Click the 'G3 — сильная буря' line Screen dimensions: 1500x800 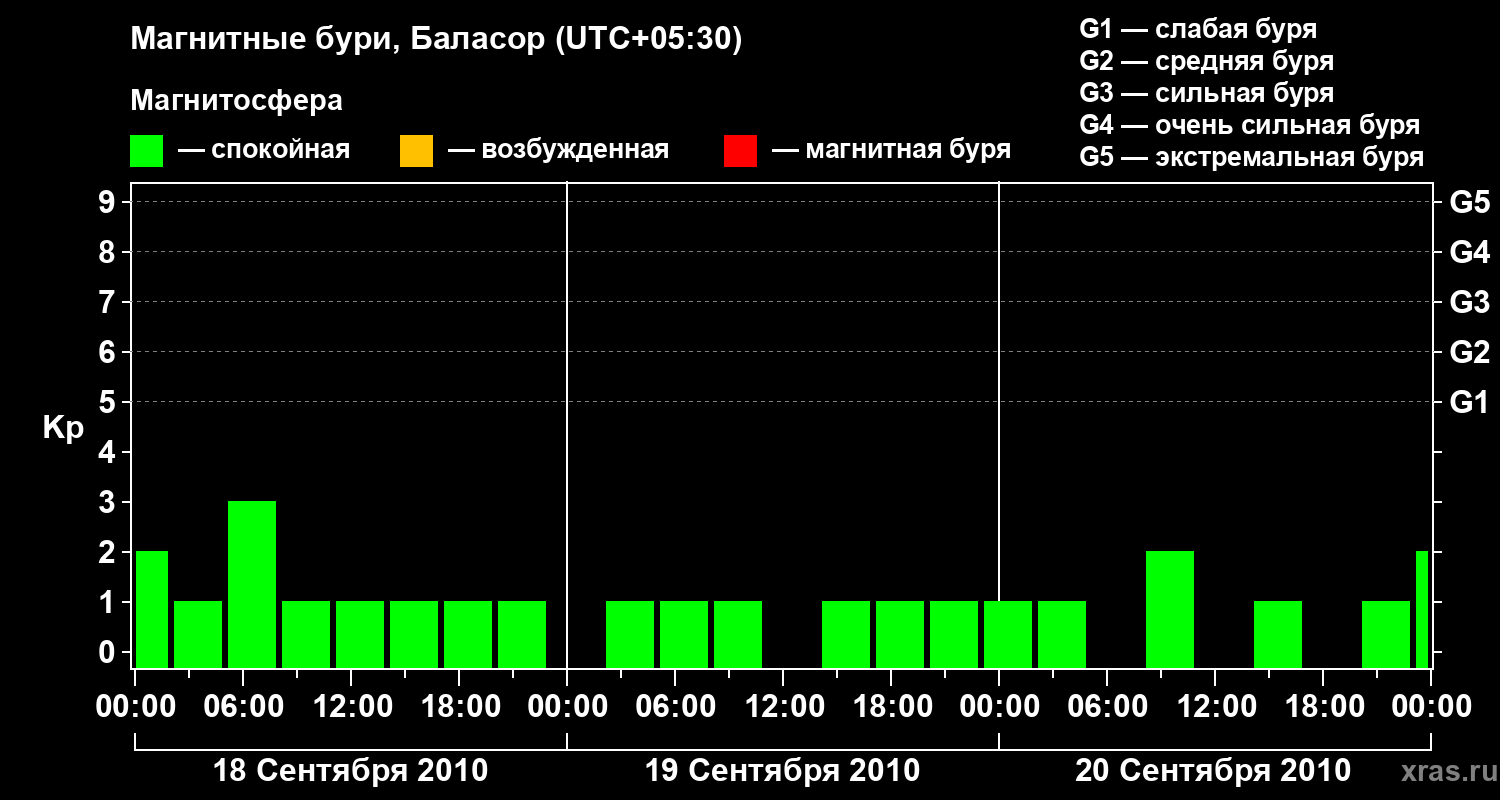coord(1206,93)
